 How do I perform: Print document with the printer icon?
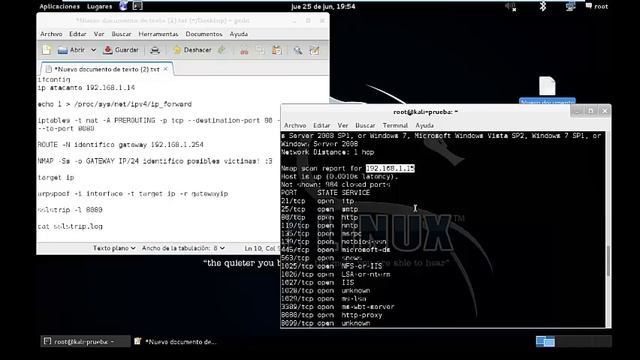tap(155, 50)
